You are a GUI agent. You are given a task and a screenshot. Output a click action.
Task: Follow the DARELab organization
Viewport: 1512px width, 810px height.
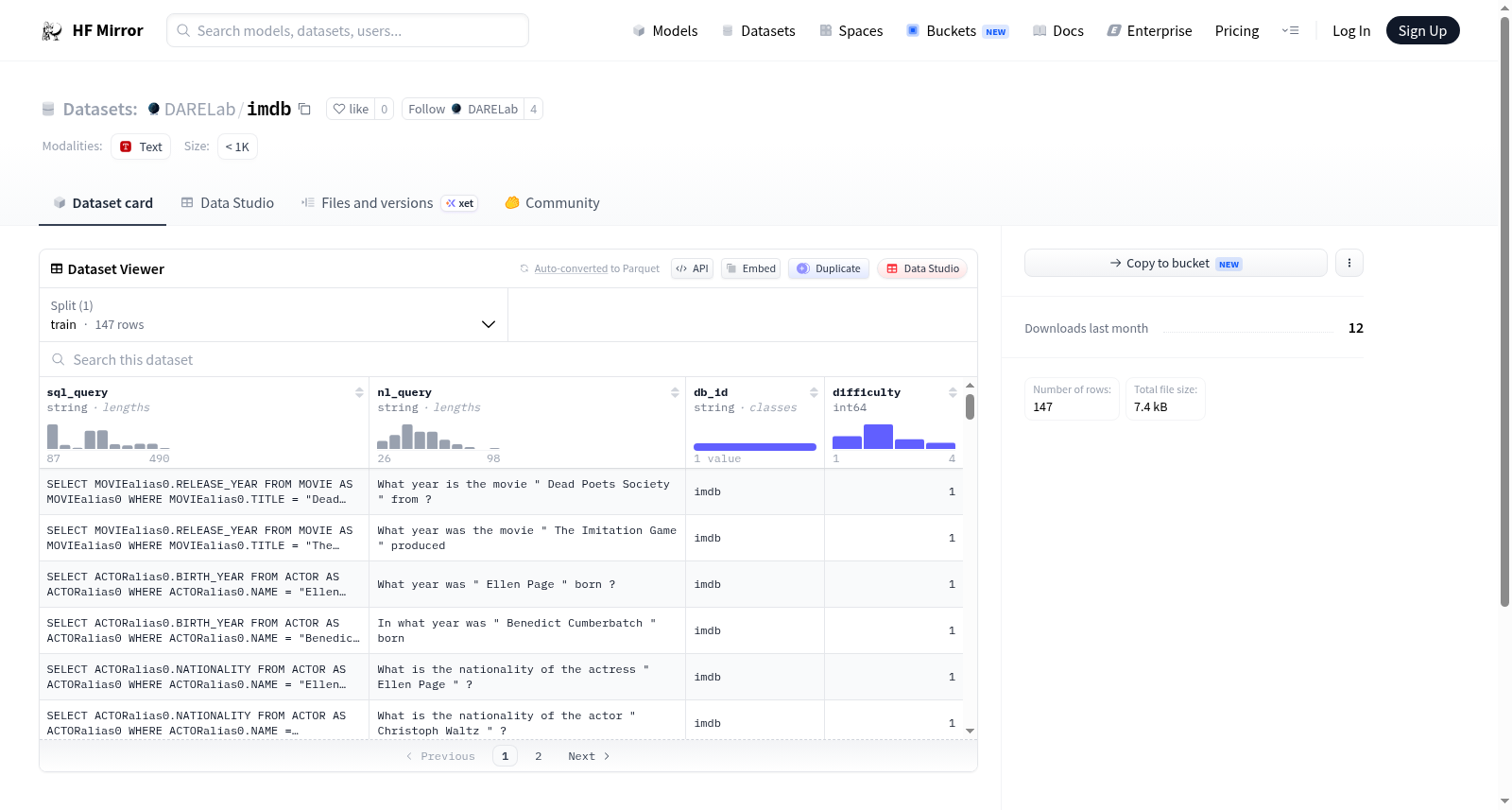point(463,110)
